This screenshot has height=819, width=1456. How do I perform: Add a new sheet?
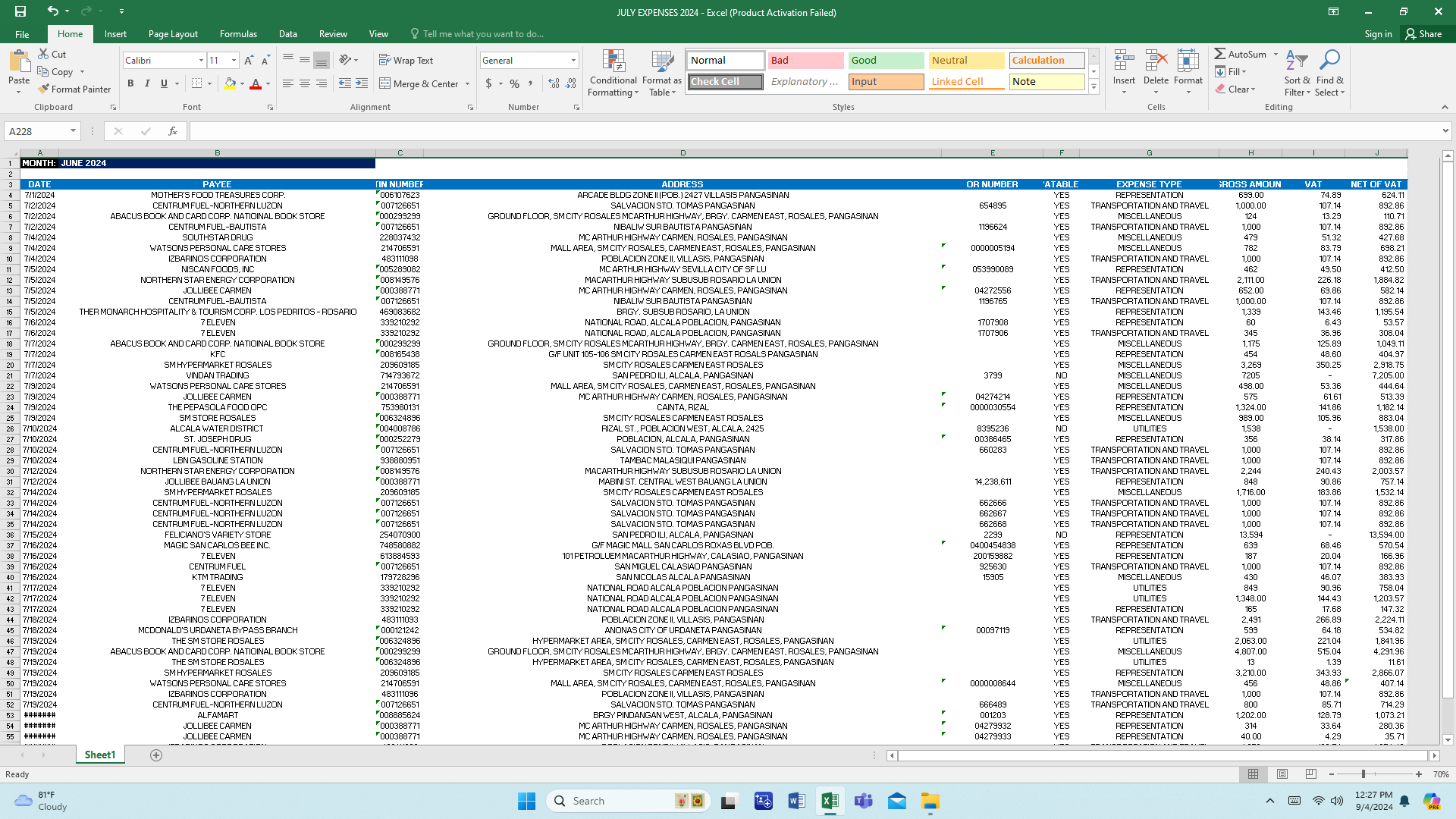coord(156,755)
